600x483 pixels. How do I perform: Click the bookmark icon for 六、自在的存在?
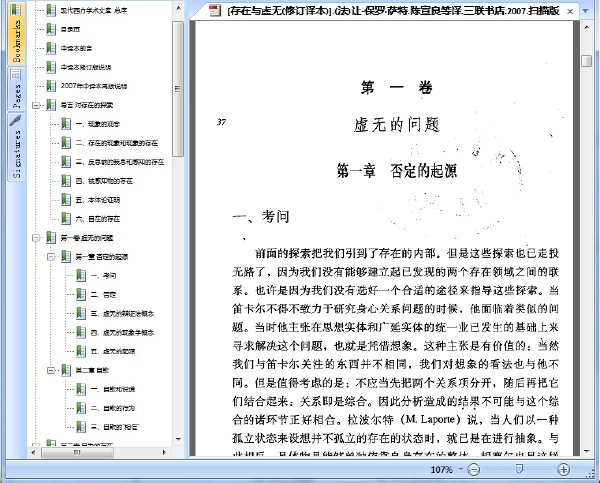(66, 219)
